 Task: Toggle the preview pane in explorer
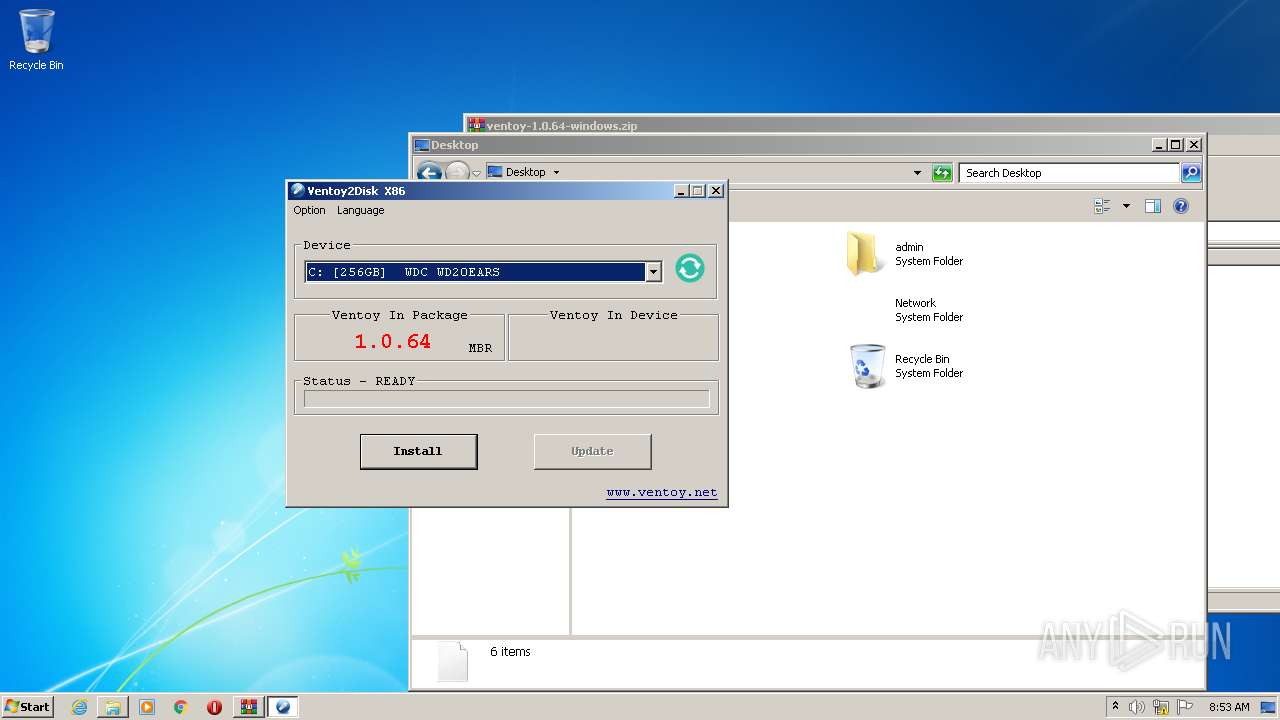(x=1152, y=206)
